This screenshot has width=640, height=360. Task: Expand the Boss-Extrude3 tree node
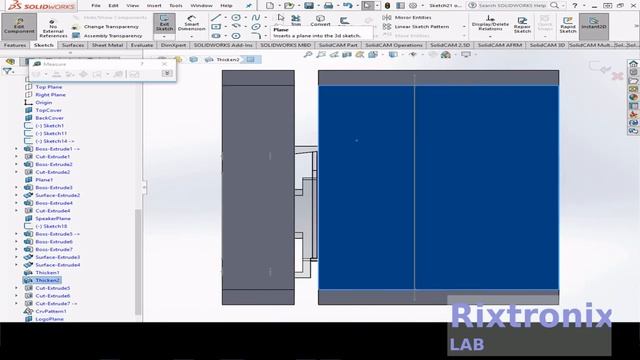[x=17, y=188]
